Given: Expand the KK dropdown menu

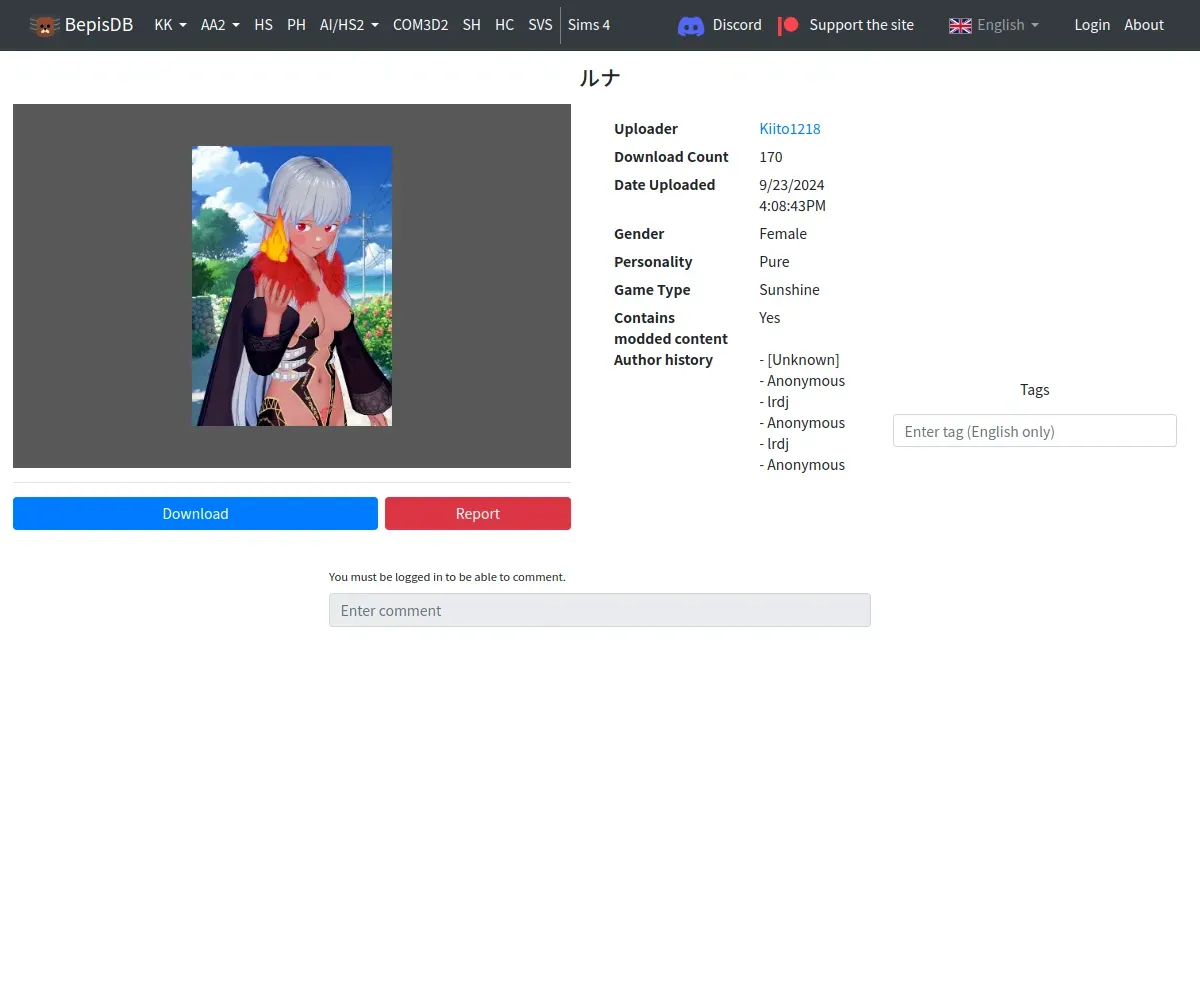Looking at the screenshot, I should (x=171, y=25).
